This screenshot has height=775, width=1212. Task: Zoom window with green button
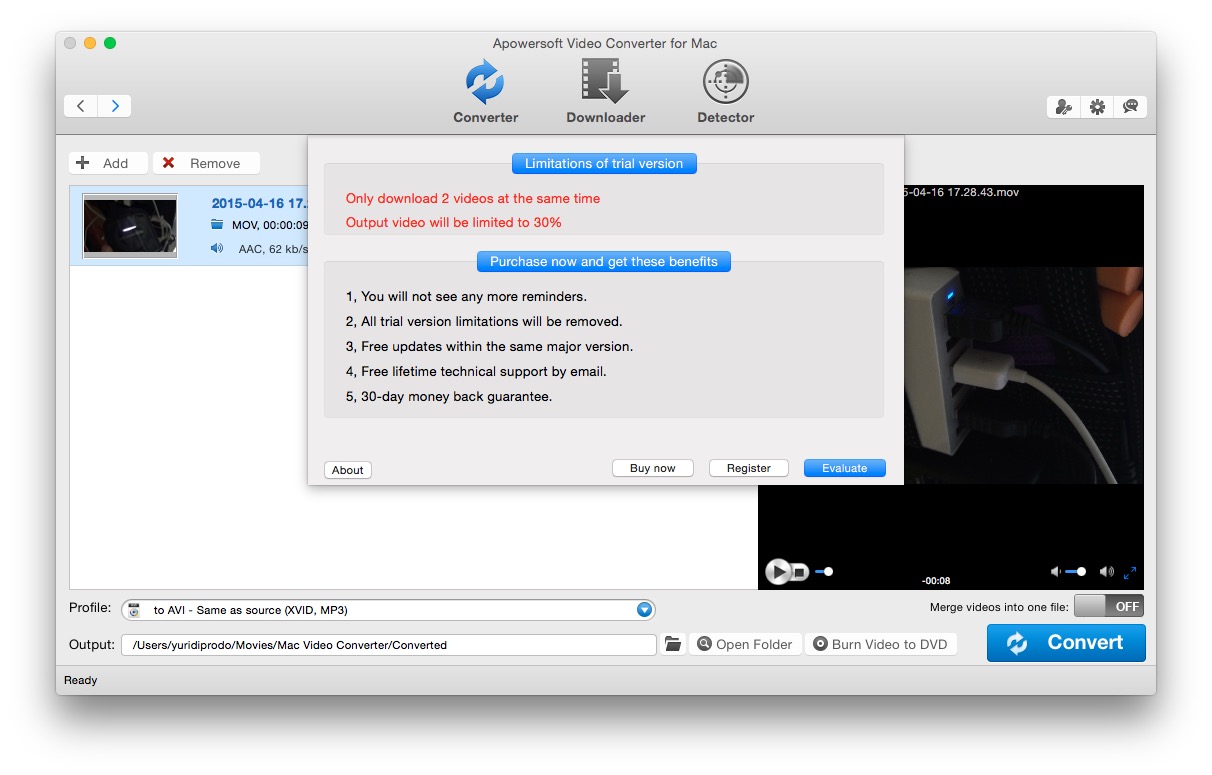(x=110, y=43)
